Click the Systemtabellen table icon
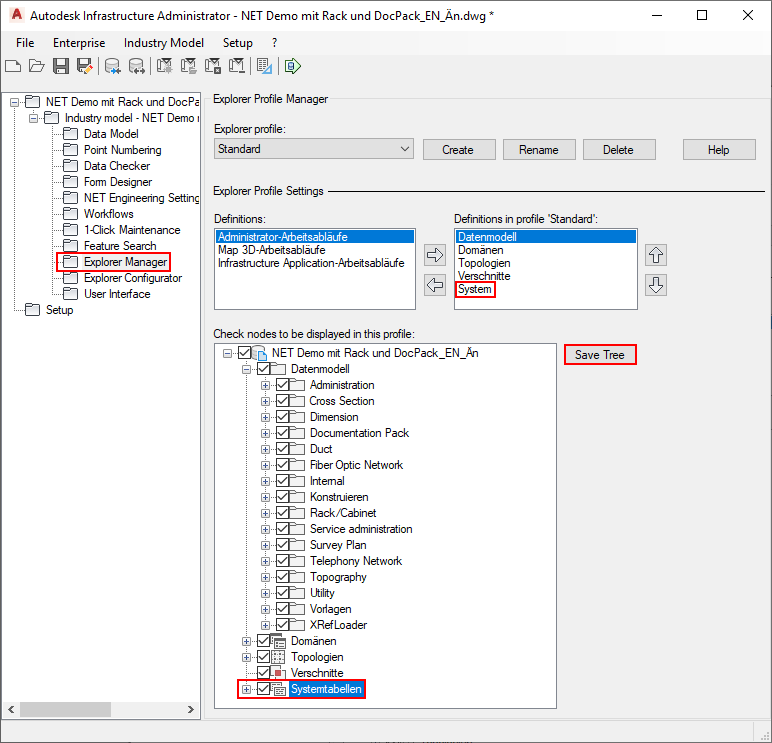Viewport: 772px width, 743px height. coord(279,689)
